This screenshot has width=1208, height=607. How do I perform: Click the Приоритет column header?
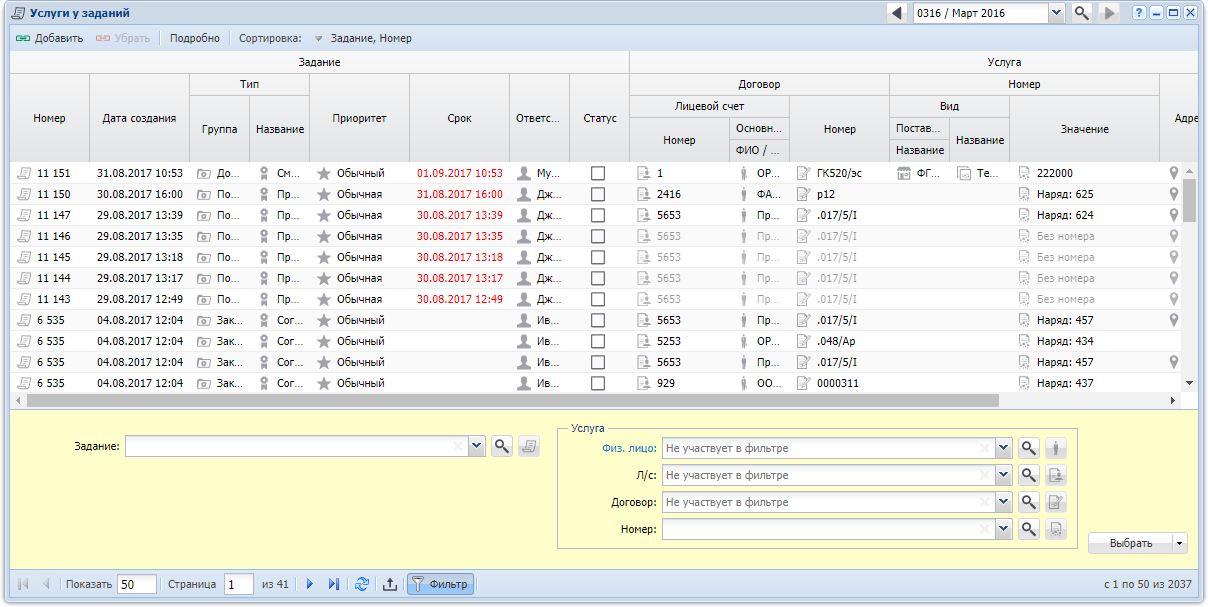pyautogui.click(x=359, y=118)
